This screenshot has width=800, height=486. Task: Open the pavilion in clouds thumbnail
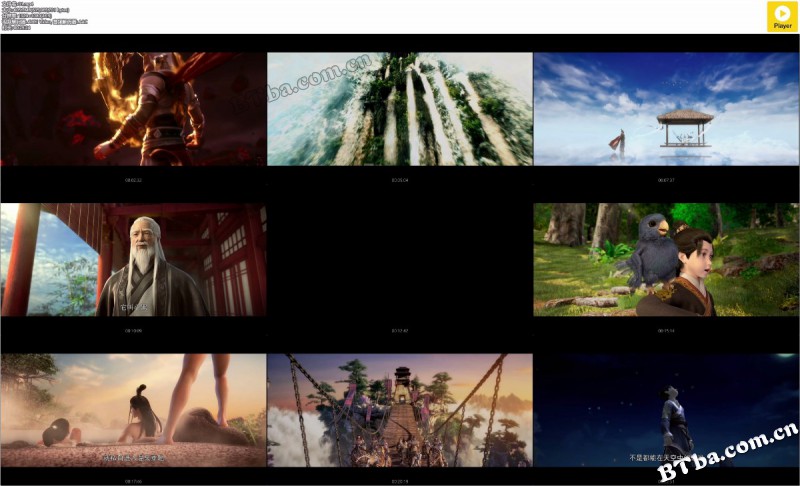click(666, 109)
